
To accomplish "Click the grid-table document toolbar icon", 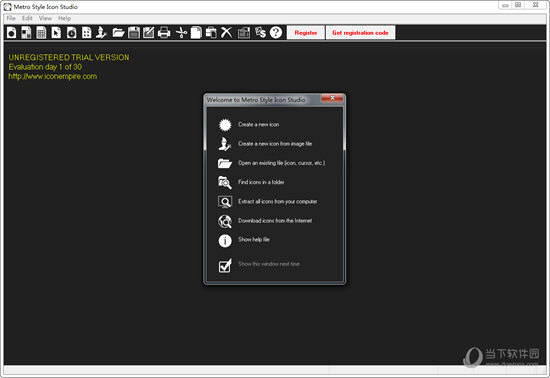I will (x=41, y=33).
